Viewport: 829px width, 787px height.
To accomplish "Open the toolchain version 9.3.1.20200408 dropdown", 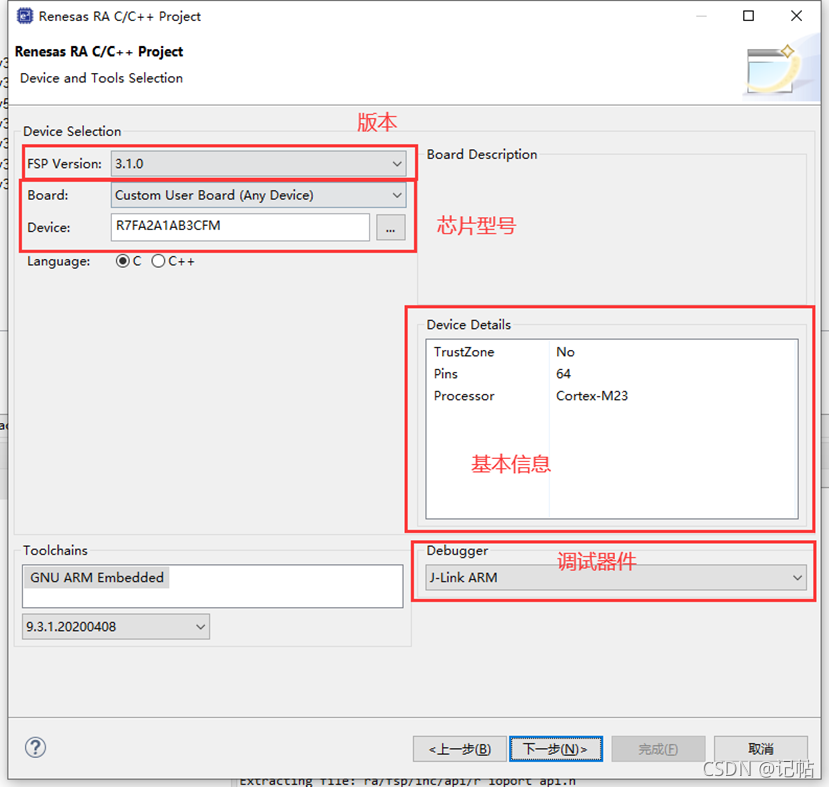I will tap(116, 627).
